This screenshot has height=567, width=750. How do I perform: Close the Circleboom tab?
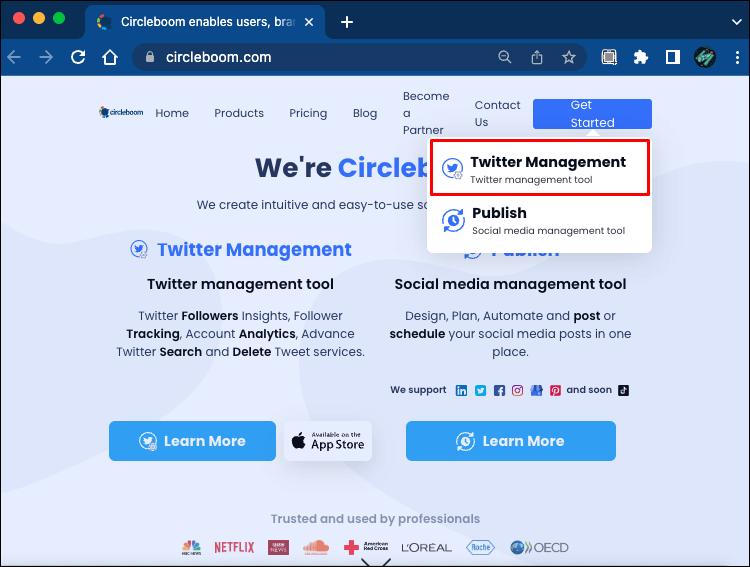[309, 22]
